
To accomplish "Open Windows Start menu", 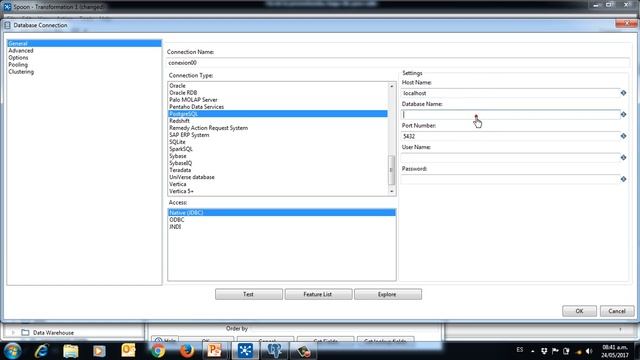I will [x=12, y=351].
